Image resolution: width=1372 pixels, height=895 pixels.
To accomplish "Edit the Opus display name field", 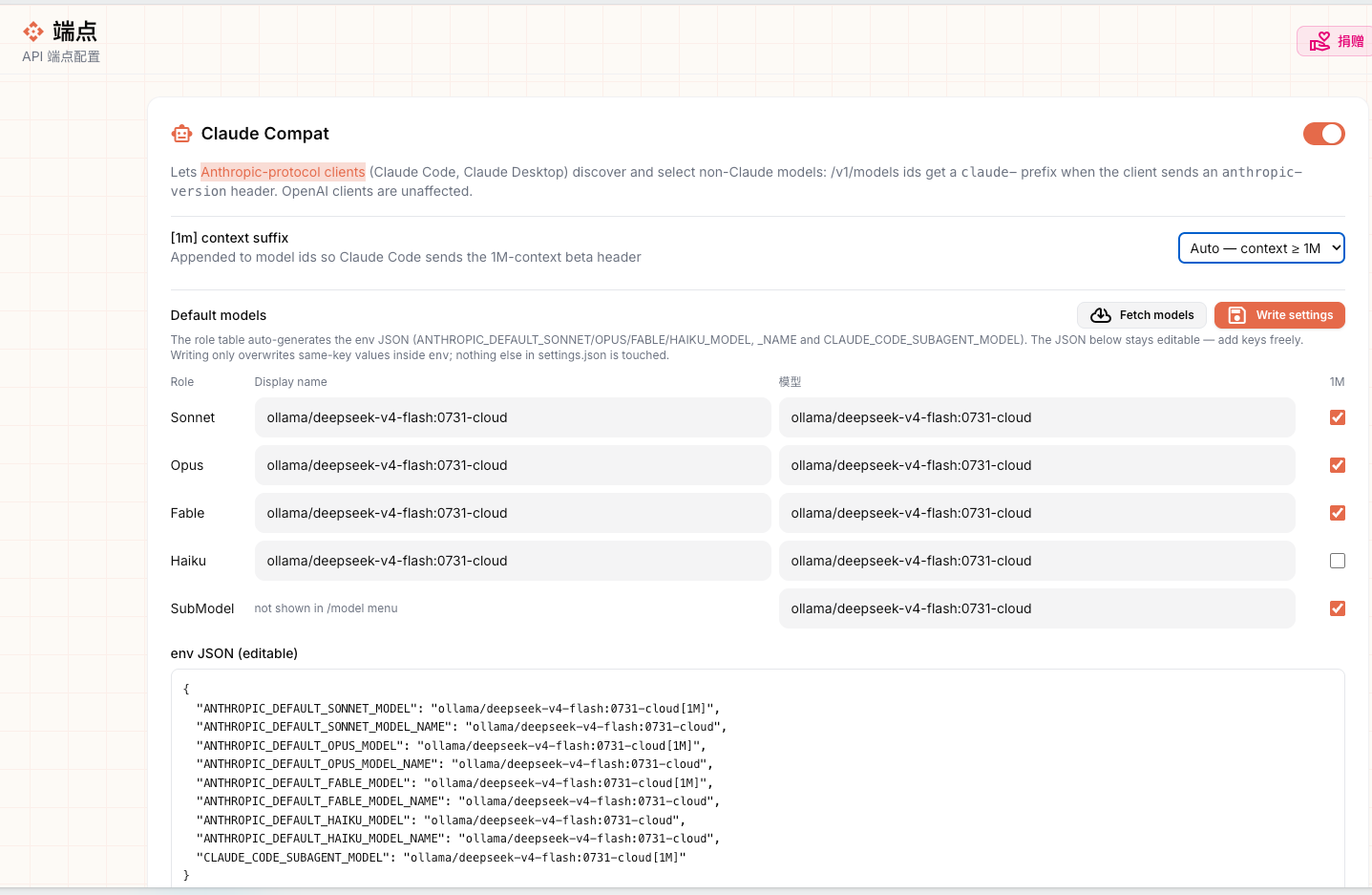I will coord(513,465).
